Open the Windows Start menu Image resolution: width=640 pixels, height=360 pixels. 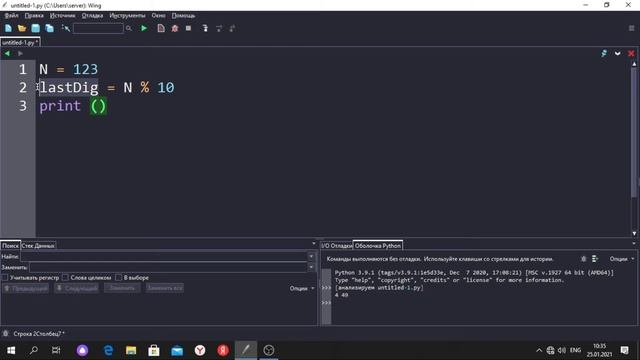tap(11, 350)
